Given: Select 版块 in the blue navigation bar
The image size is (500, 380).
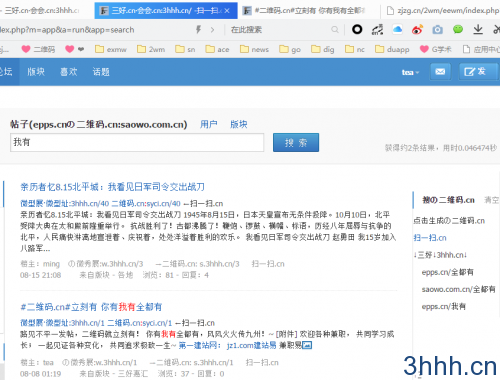Looking at the screenshot, I should click(36, 72).
